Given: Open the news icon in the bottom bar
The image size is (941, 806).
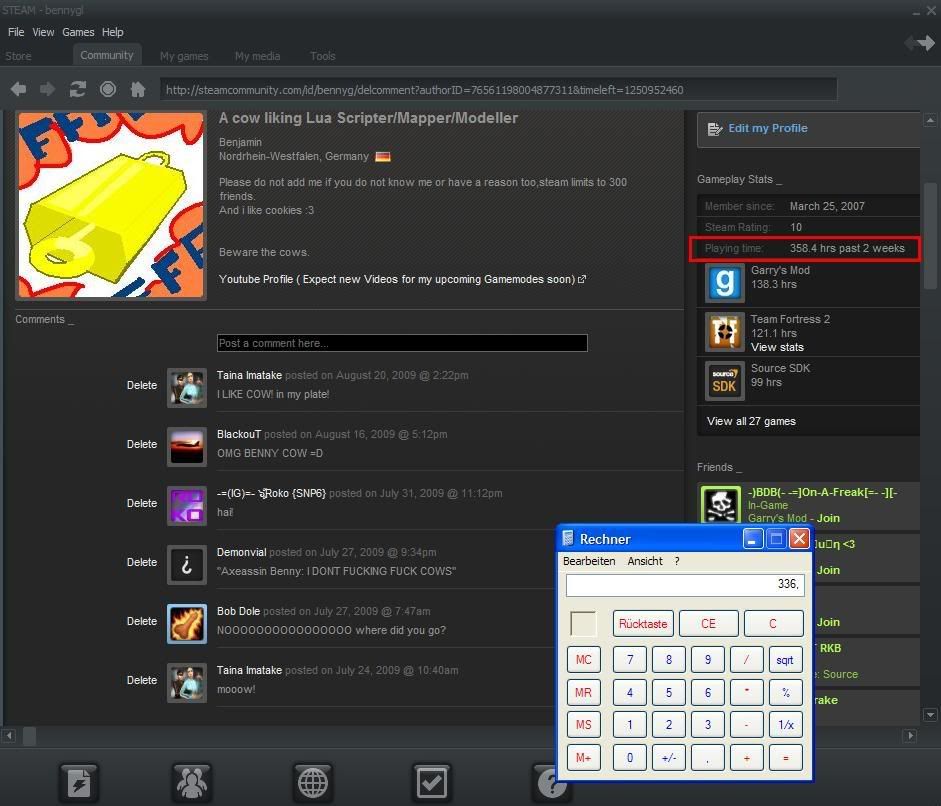Looking at the screenshot, I should coord(79,783).
